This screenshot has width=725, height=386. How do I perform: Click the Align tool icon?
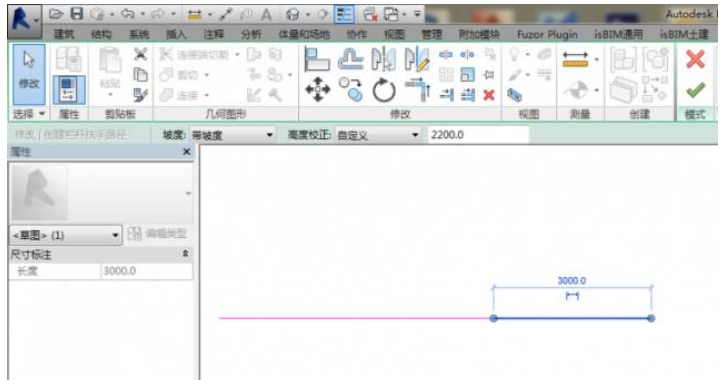[317, 59]
